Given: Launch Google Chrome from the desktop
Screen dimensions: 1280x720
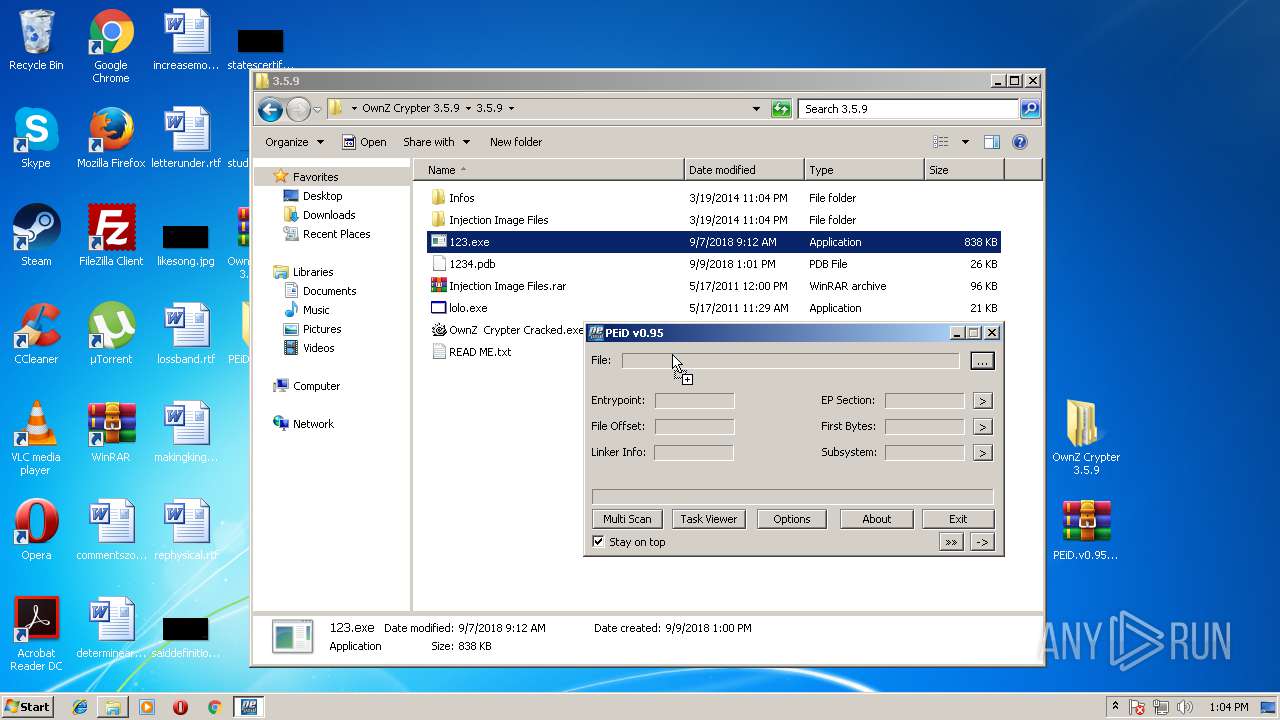Looking at the screenshot, I should coord(111,46).
